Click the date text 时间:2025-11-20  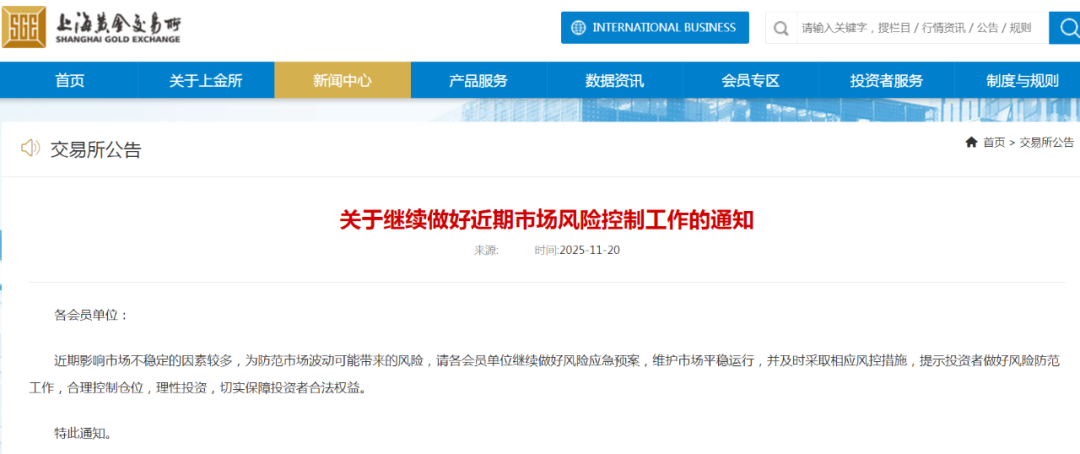pyautogui.click(x=577, y=250)
